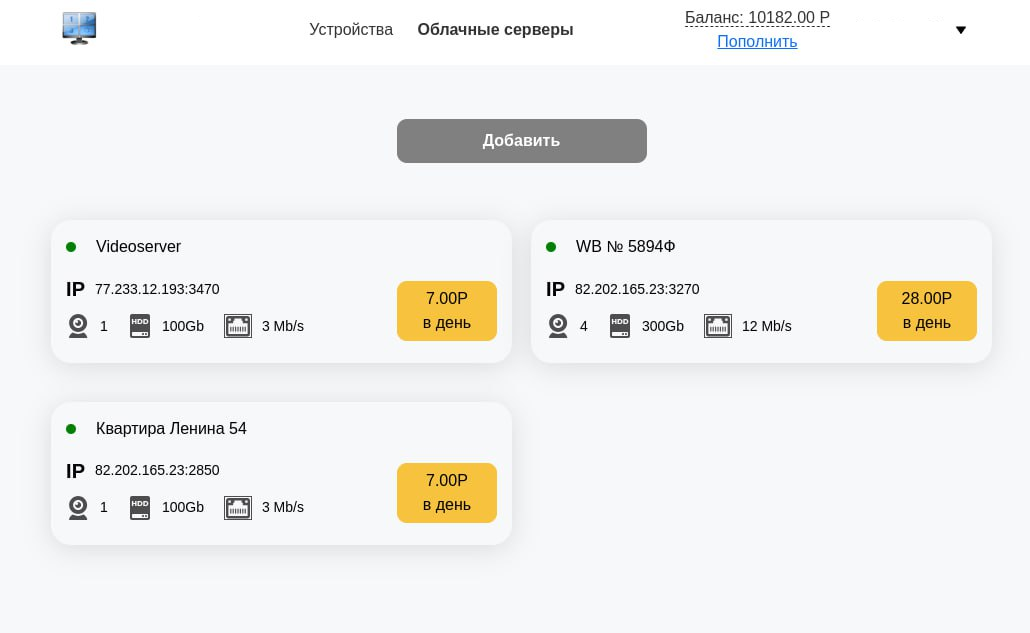Click the 28.00Р в день price badge
The height and width of the screenshot is (633, 1030).
pyautogui.click(x=926, y=311)
